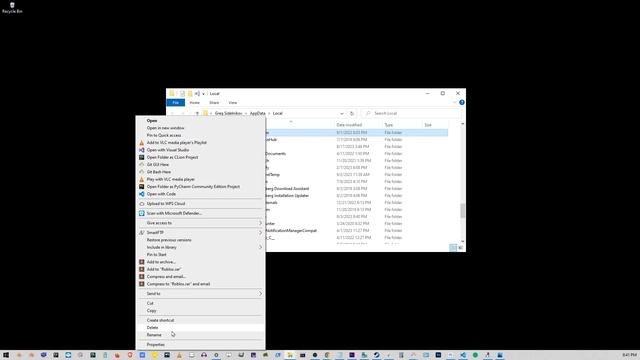Image resolution: width=640 pixels, height=360 pixels.
Task: Click the VLC cone icon in the taskbar
Action: pos(179,355)
